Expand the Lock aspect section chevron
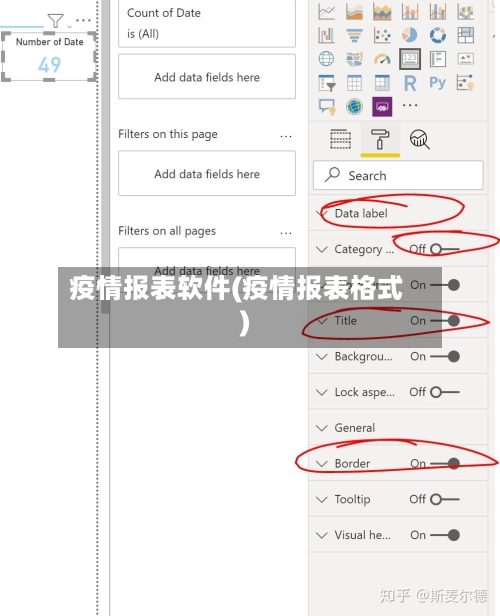 (322, 392)
